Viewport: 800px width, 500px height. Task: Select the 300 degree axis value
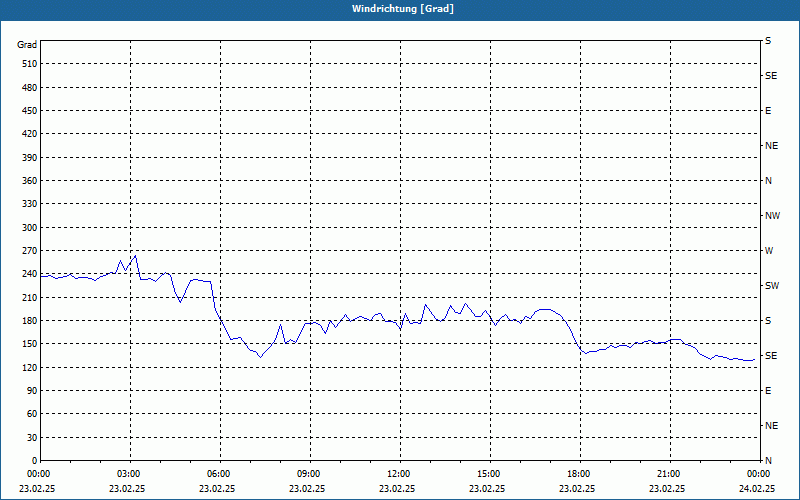[30, 228]
